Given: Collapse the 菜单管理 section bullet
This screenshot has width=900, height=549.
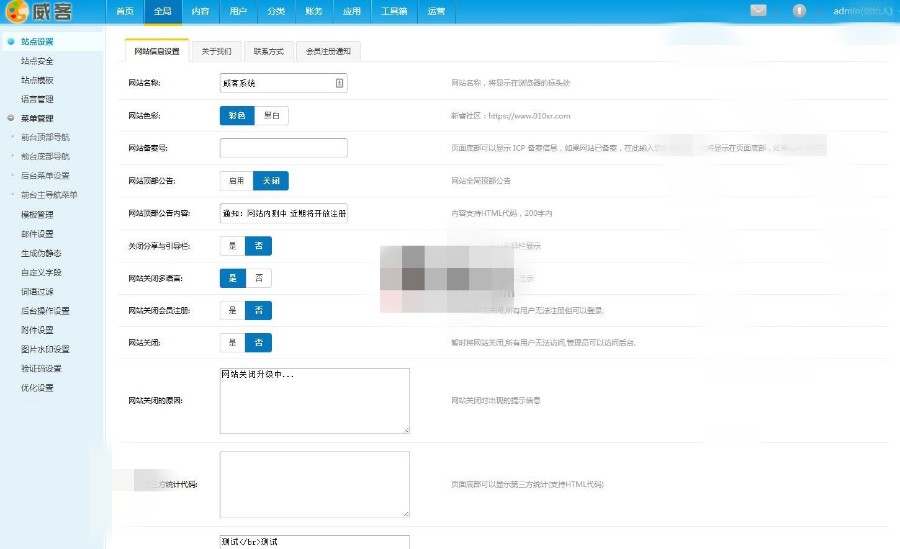Looking at the screenshot, I should coord(10,118).
